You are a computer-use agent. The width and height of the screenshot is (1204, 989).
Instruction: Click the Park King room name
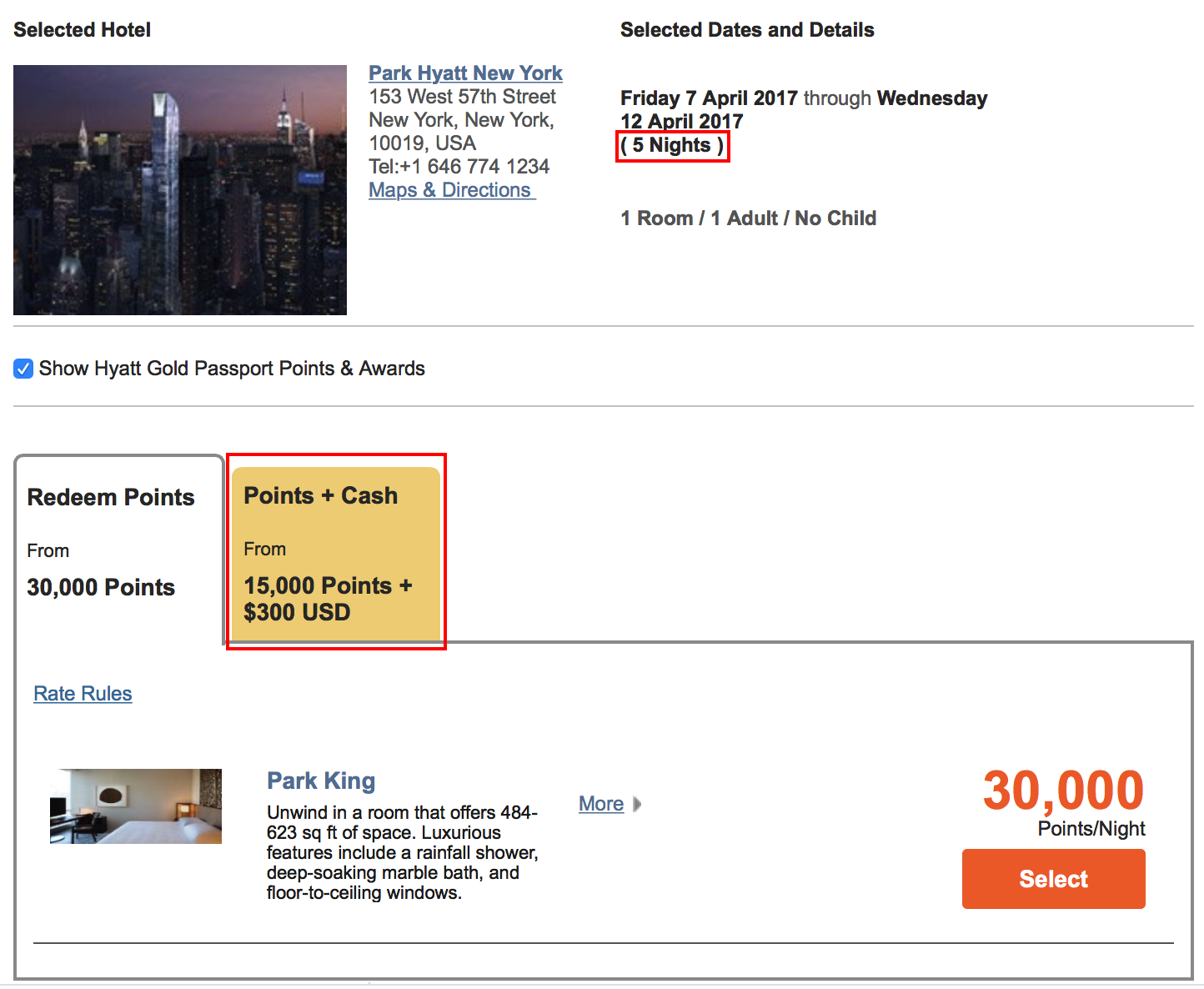point(320,781)
